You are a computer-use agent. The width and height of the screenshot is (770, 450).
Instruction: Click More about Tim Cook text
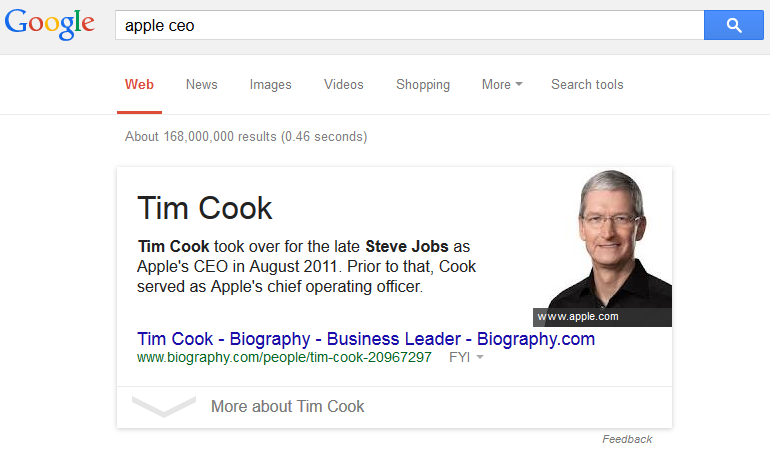[x=288, y=406]
